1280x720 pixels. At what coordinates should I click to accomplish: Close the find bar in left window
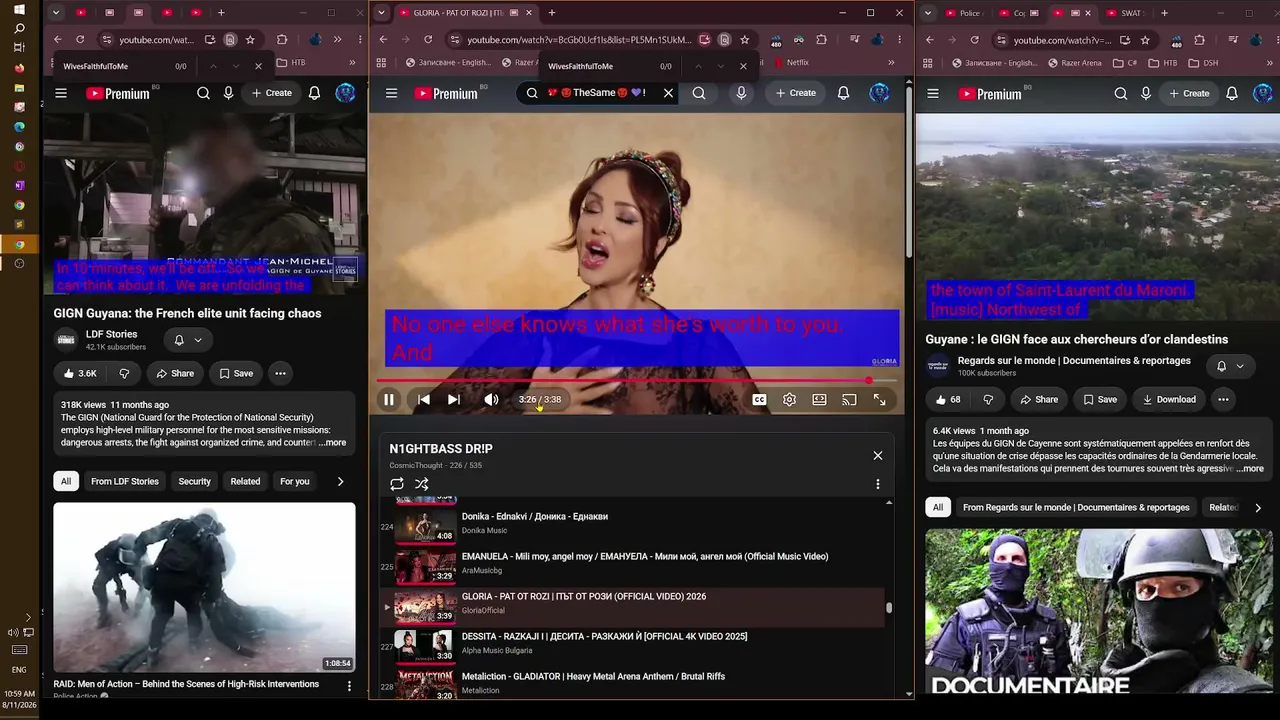[x=258, y=66]
